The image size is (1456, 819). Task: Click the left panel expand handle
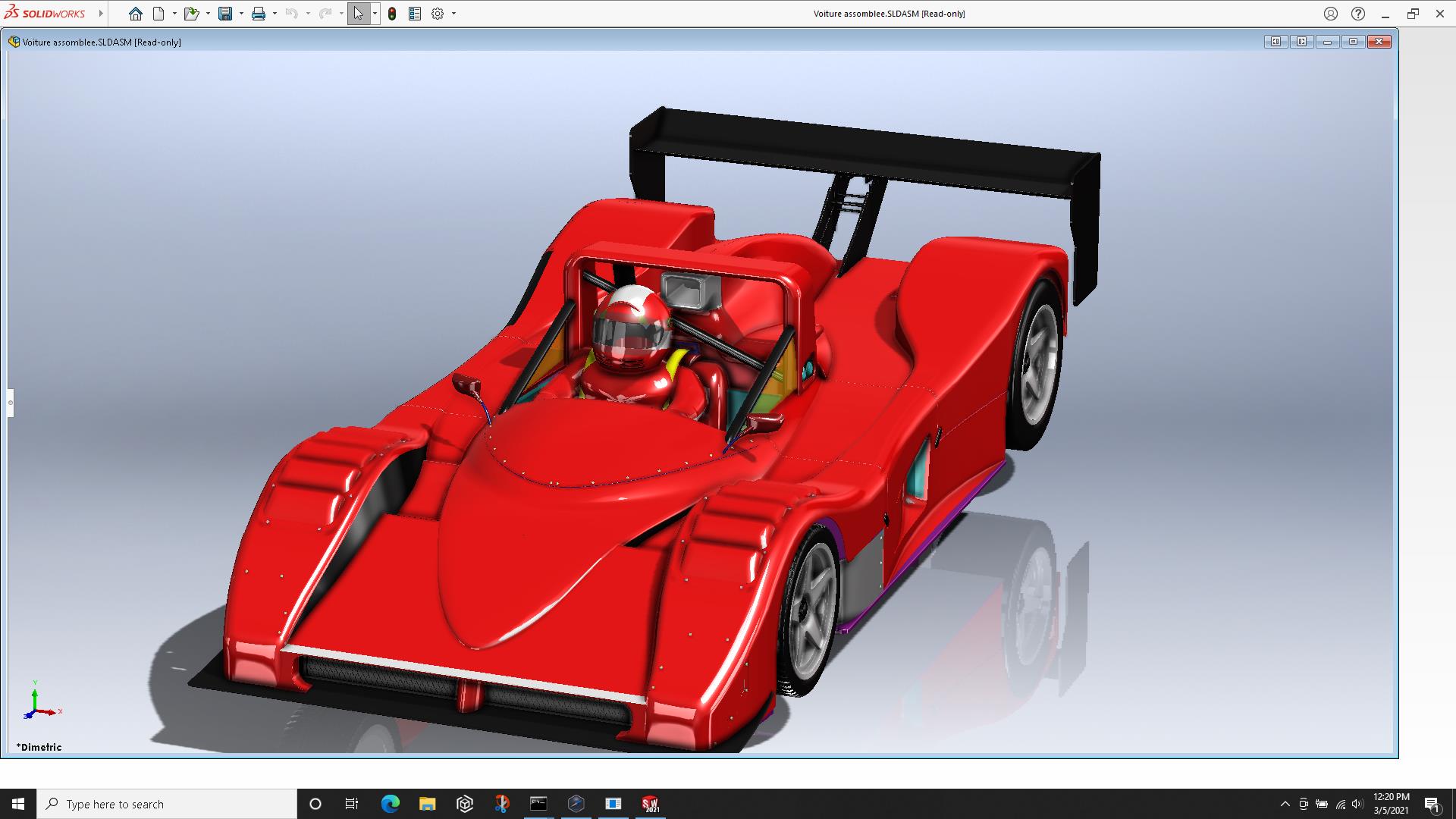click(x=11, y=403)
